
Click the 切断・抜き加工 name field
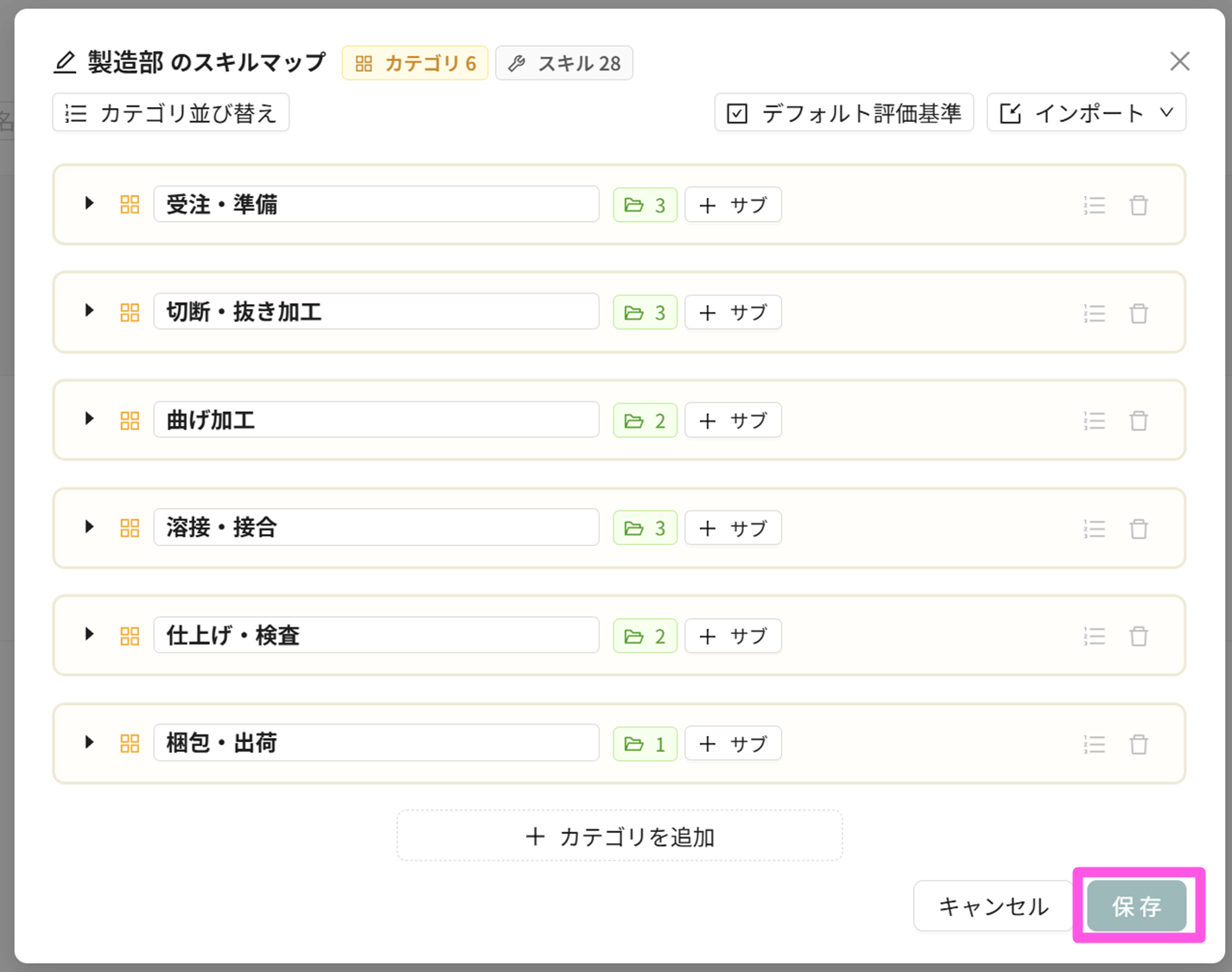point(377,312)
